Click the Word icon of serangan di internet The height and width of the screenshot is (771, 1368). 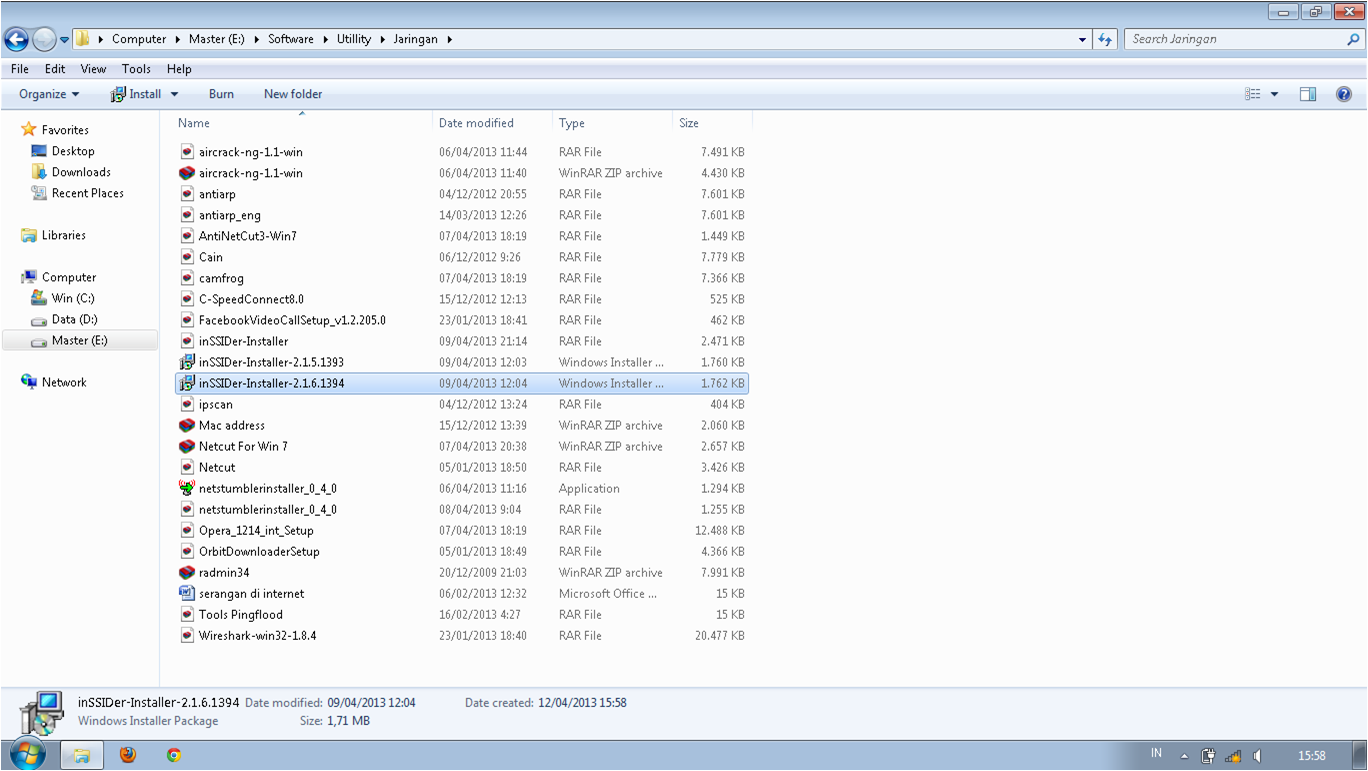coord(187,593)
